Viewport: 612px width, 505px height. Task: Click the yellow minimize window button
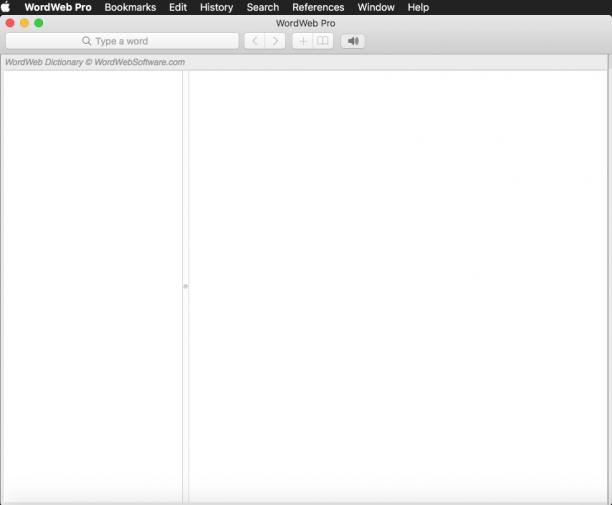point(24,23)
